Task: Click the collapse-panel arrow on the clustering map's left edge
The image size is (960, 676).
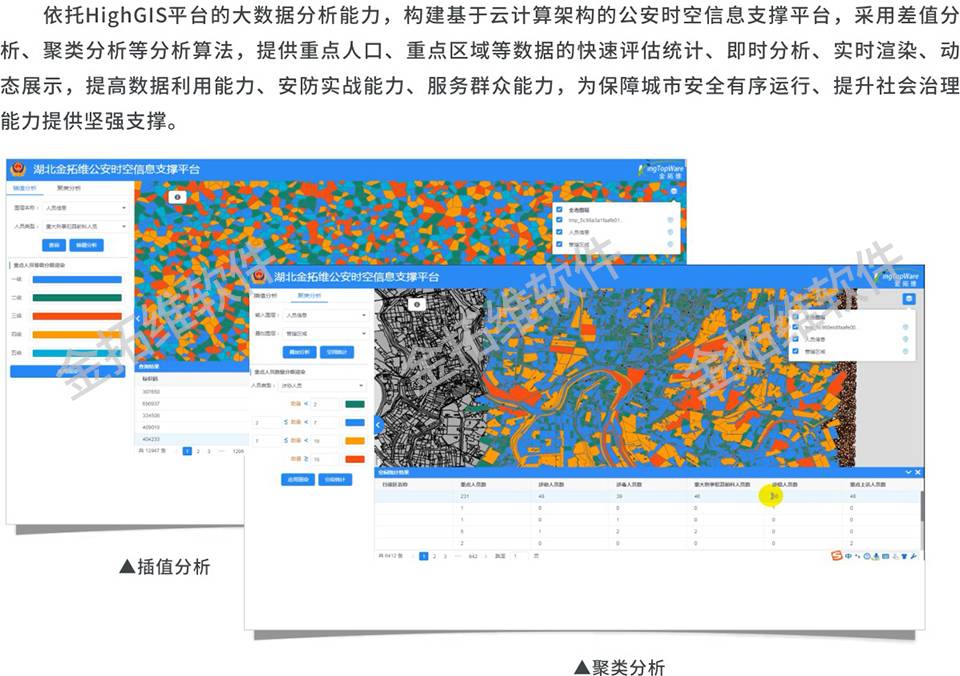Action: 378,425
